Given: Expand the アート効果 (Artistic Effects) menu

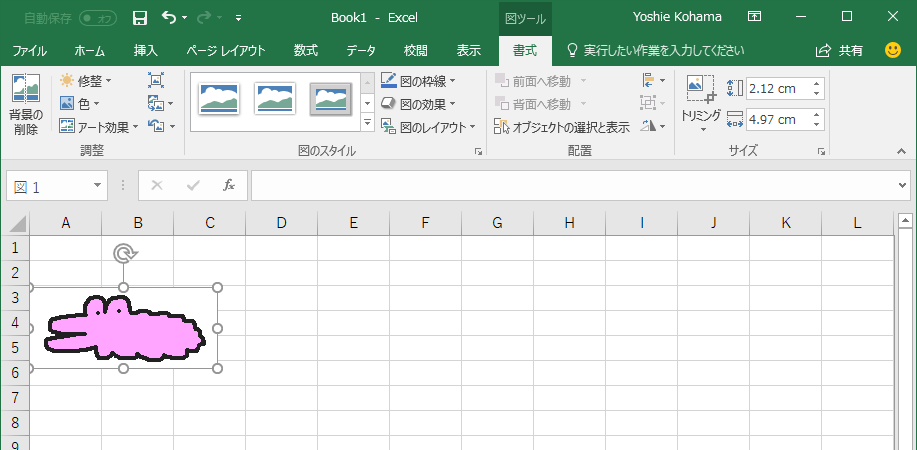Looking at the screenshot, I should [96, 127].
